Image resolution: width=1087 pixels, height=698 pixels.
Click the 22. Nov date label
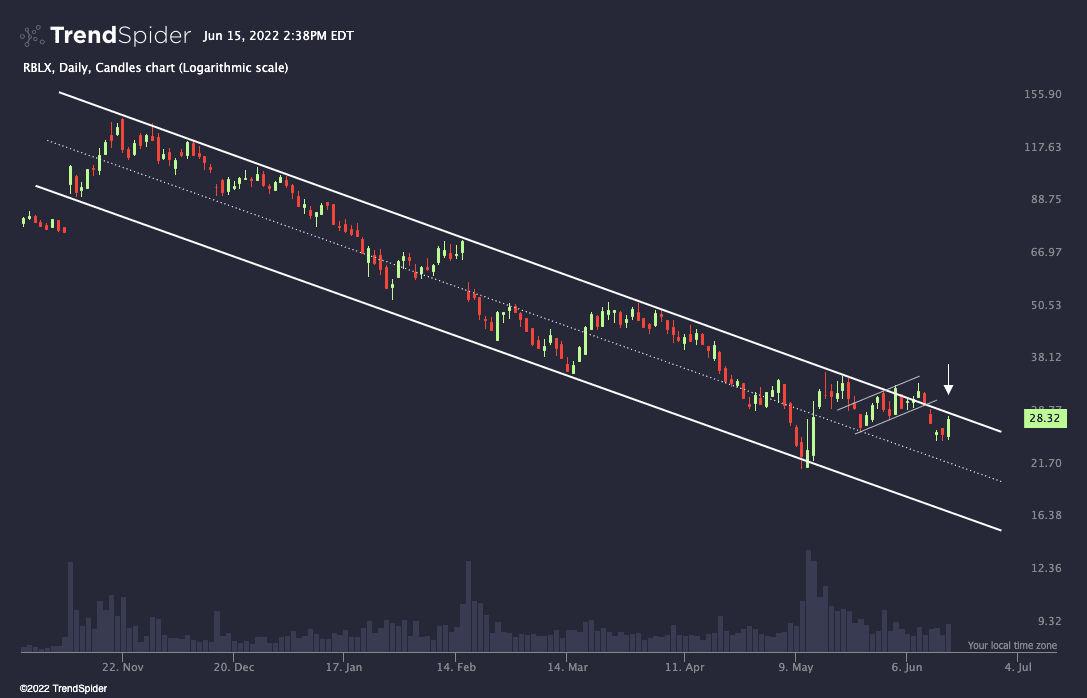(123, 666)
